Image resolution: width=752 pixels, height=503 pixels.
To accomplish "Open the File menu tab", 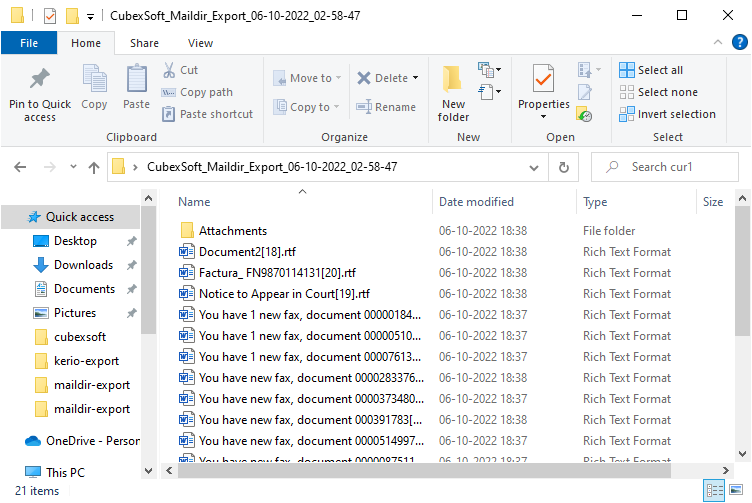I will pyautogui.click(x=29, y=43).
